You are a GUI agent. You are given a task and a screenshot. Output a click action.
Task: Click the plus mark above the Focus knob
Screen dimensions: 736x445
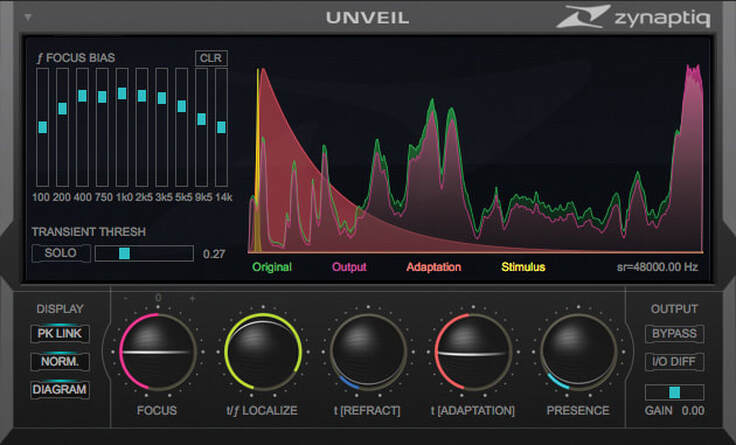pyautogui.click(x=192, y=299)
